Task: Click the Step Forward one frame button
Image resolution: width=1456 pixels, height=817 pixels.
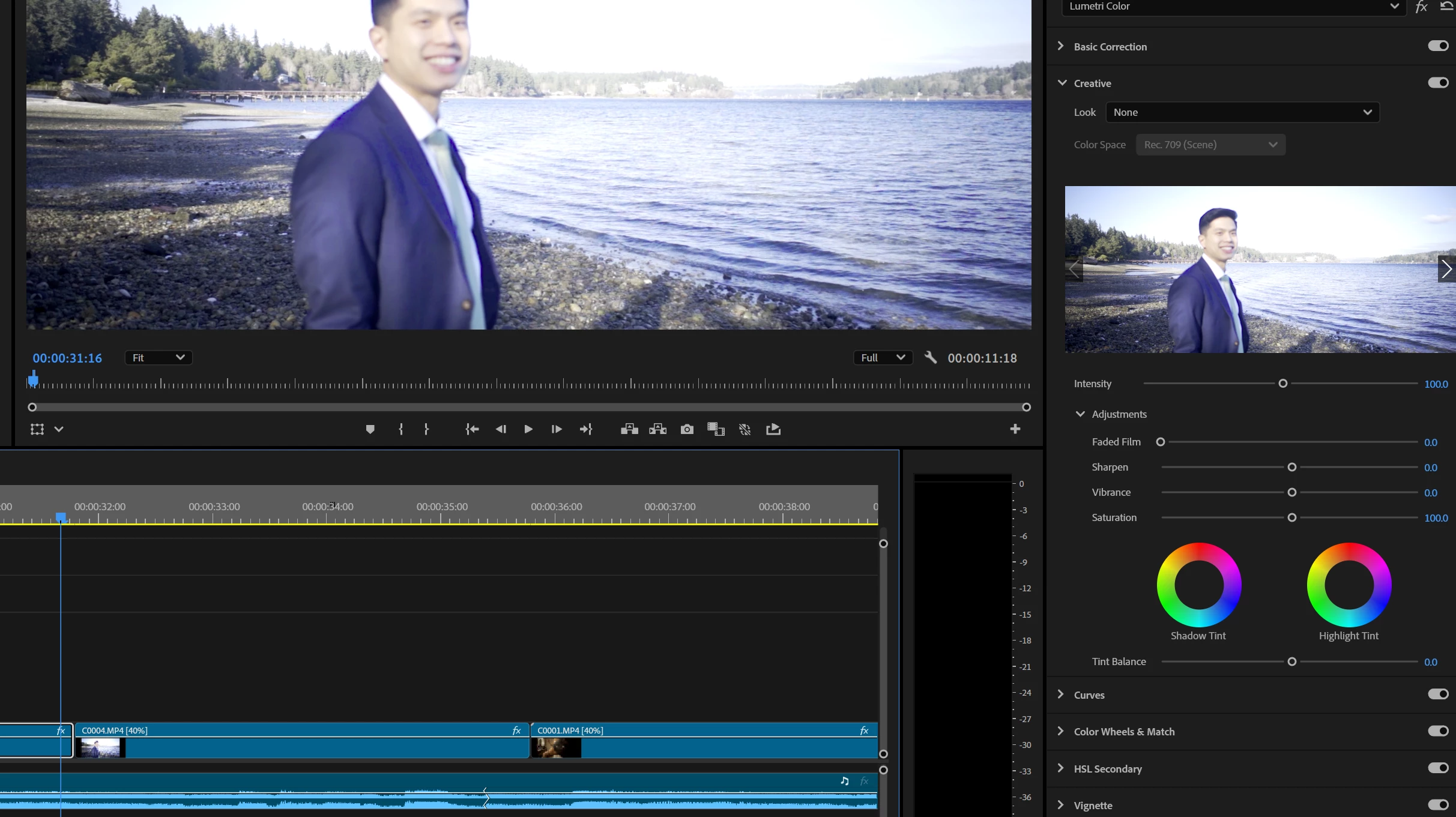Action: [x=557, y=429]
